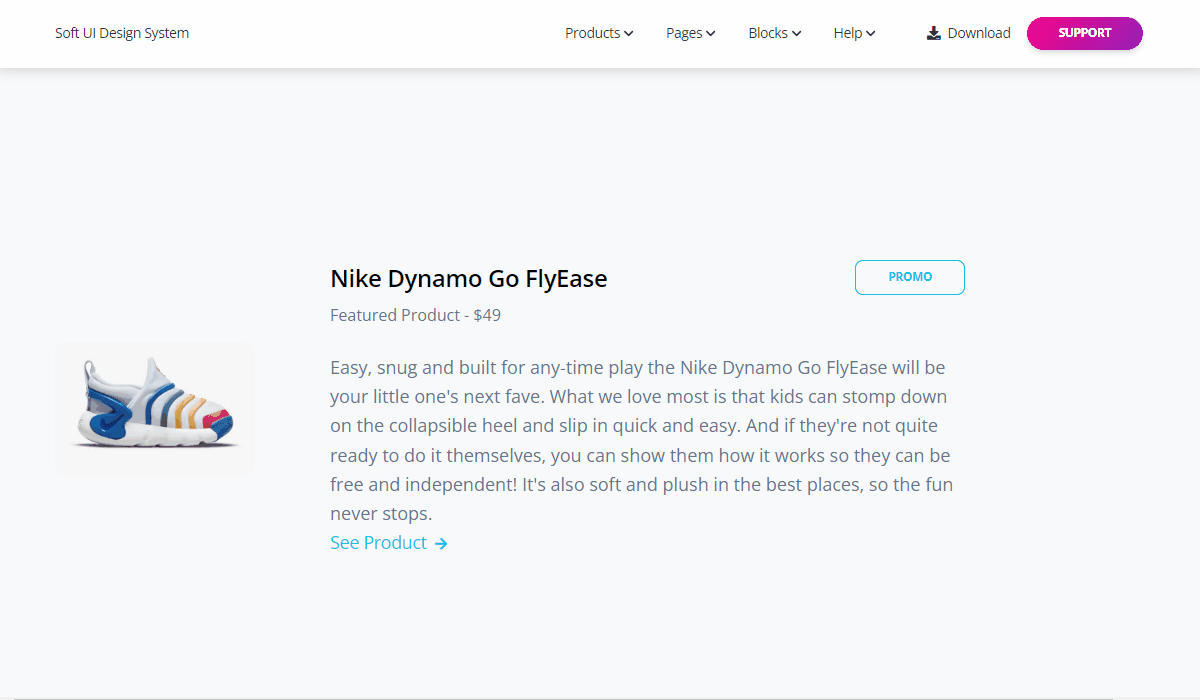
Task: Expand the Blocks dropdown chevron
Action: 797,34
